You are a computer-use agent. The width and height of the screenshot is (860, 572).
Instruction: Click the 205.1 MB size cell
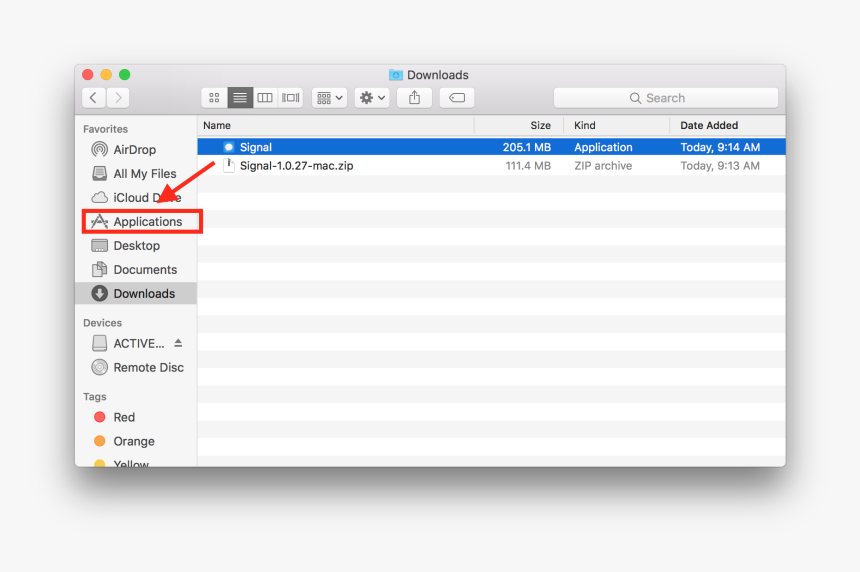(527, 147)
